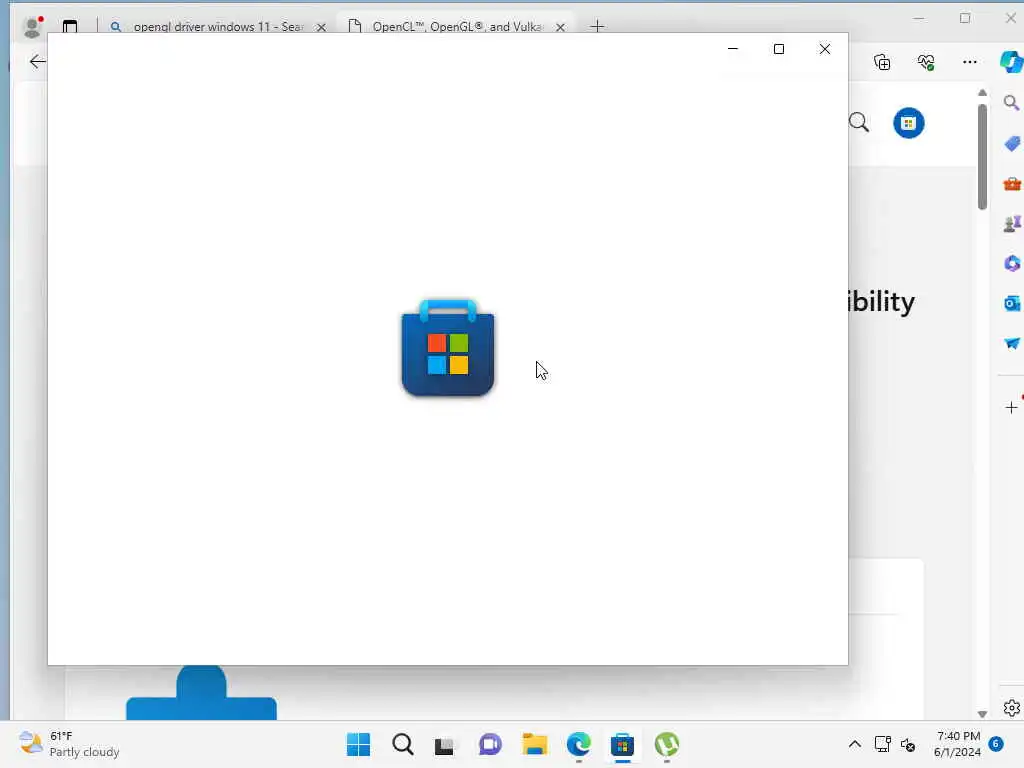Click the scrollbar up arrow in Edge
The width and height of the screenshot is (1024, 768).
[982, 93]
